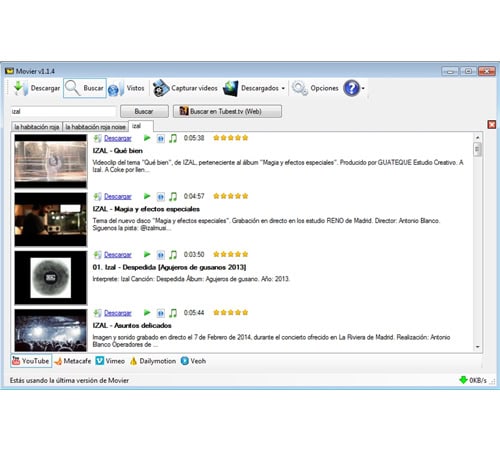Play the 01. Izal - Despedida video
Viewport: 500px width, 450px height.
point(147,254)
